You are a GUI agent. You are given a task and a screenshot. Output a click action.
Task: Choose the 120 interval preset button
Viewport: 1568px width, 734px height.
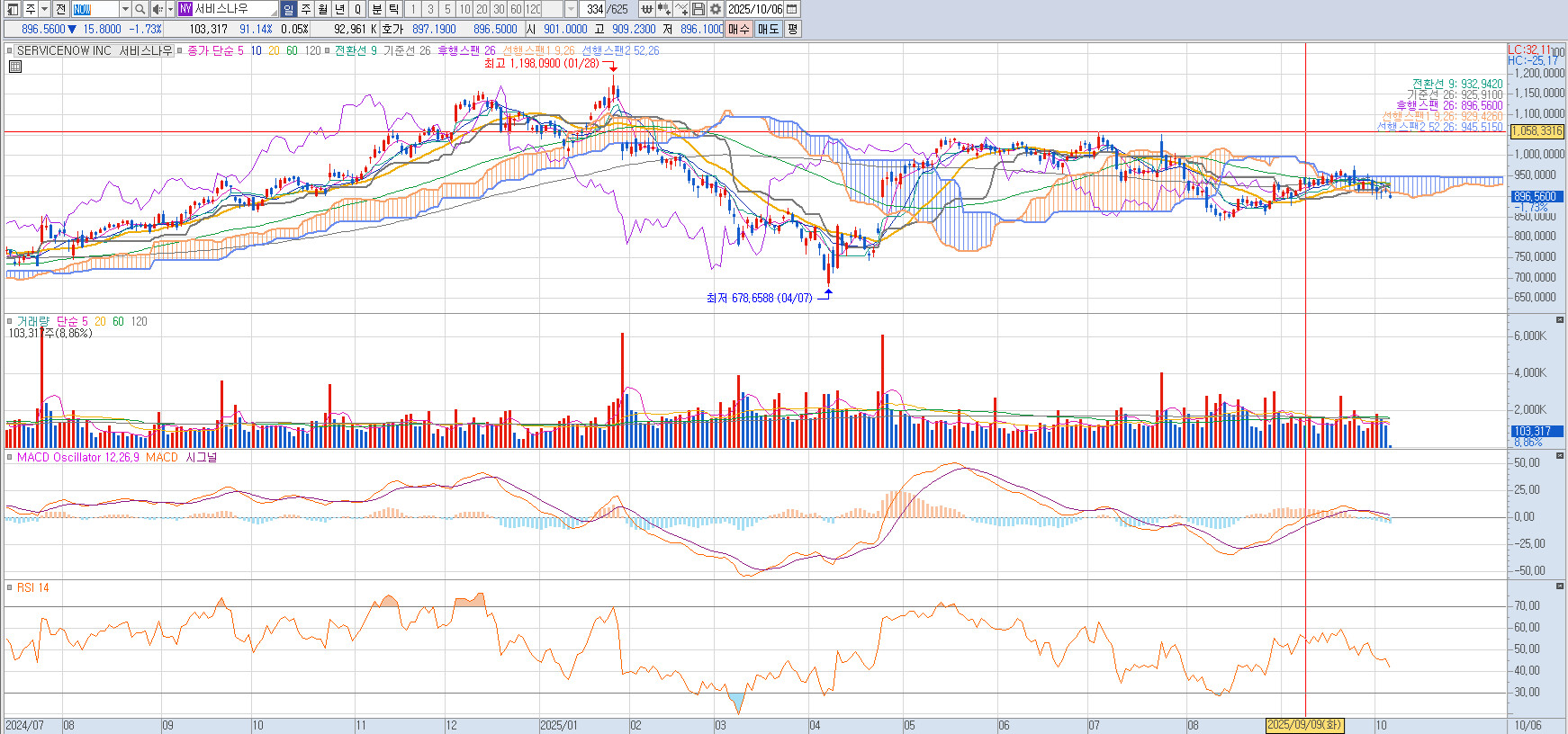click(533, 9)
